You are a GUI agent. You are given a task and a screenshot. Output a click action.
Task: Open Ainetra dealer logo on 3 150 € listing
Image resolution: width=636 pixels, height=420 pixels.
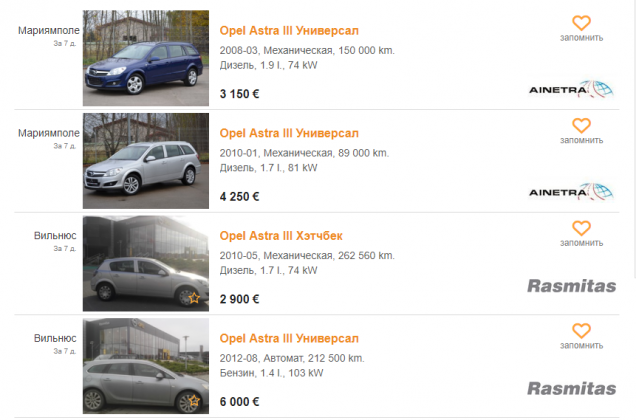pos(571,90)
